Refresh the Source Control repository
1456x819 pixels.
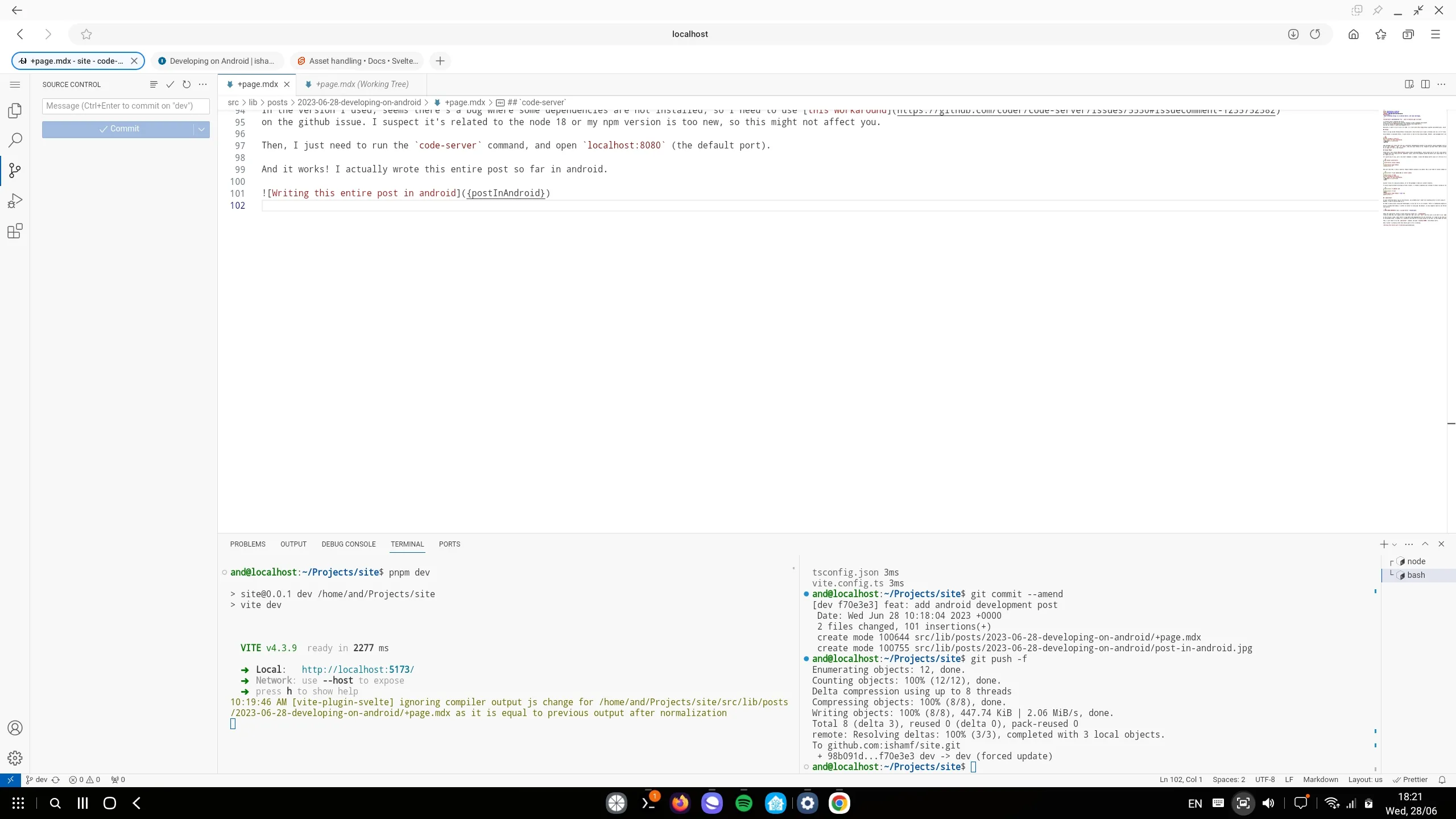coord(187,84)
